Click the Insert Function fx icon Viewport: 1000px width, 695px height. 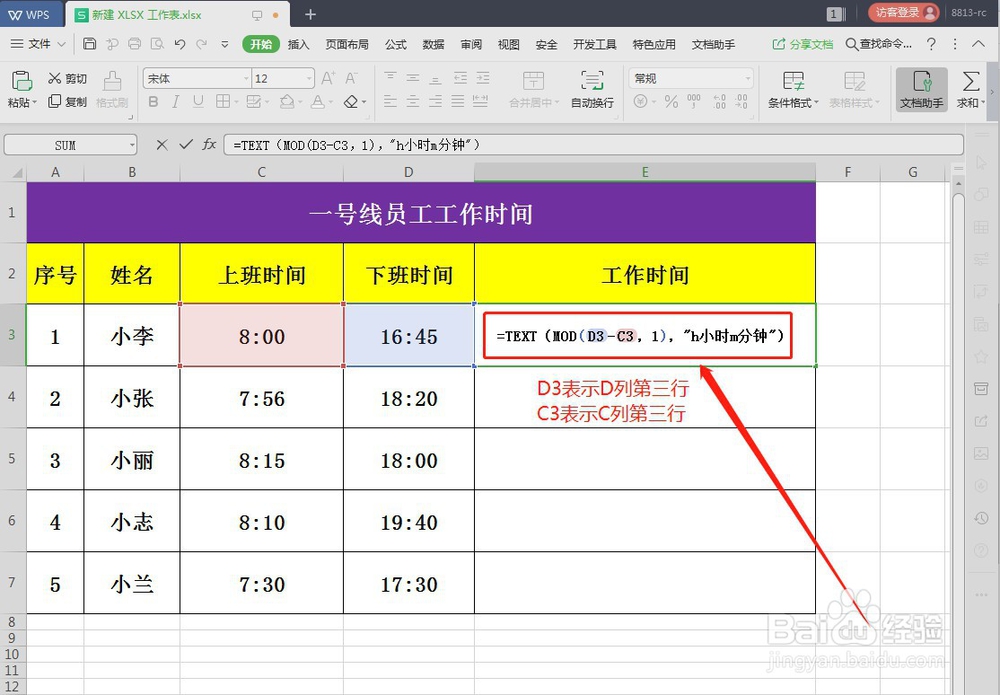click(209, 145)
